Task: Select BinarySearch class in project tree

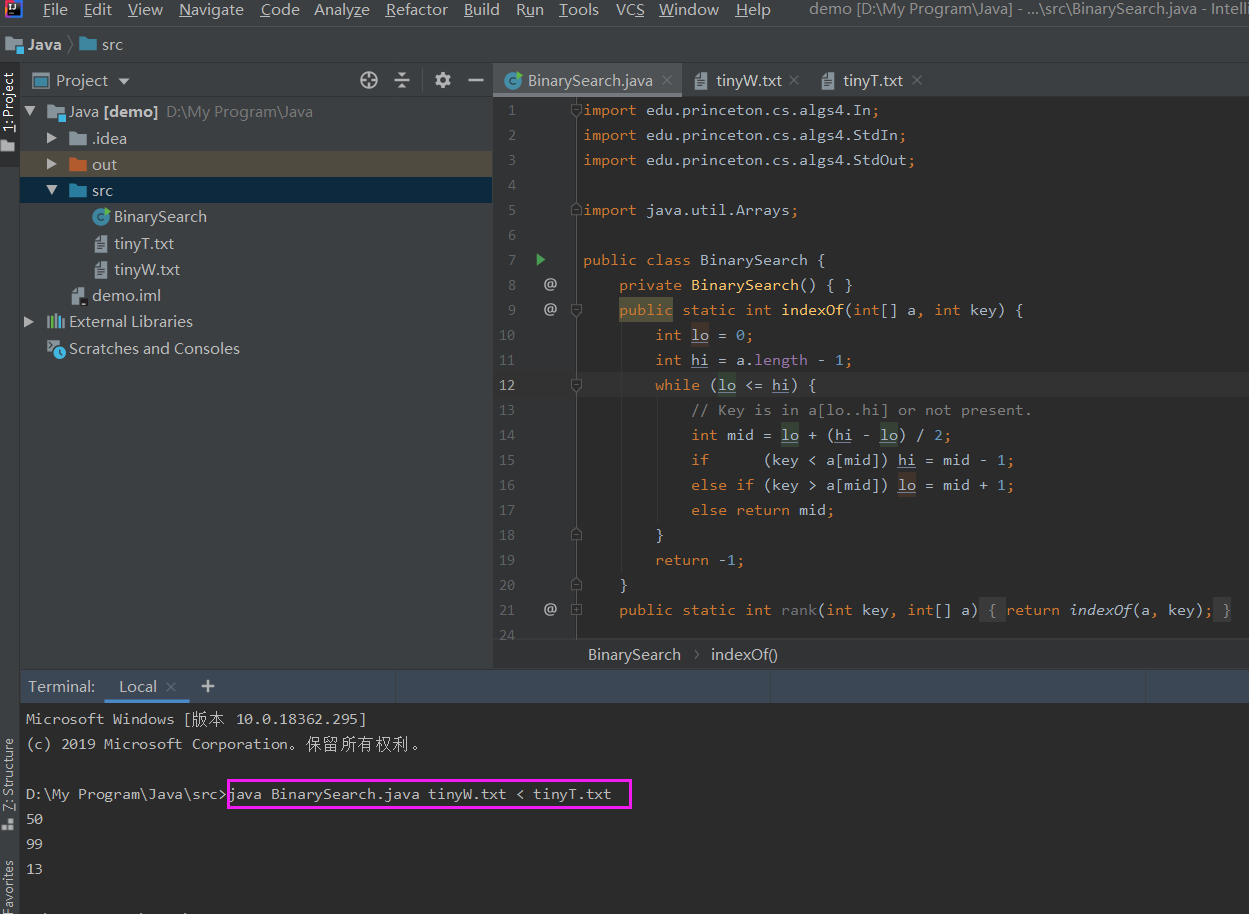Action: (x=160, y=217)
